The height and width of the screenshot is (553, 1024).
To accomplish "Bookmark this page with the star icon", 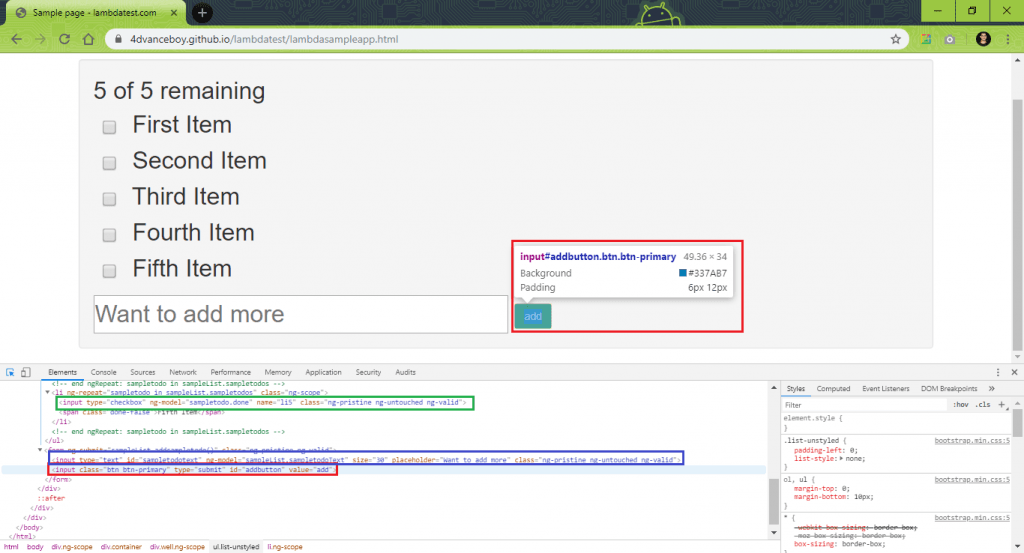I will click(895, 39).
